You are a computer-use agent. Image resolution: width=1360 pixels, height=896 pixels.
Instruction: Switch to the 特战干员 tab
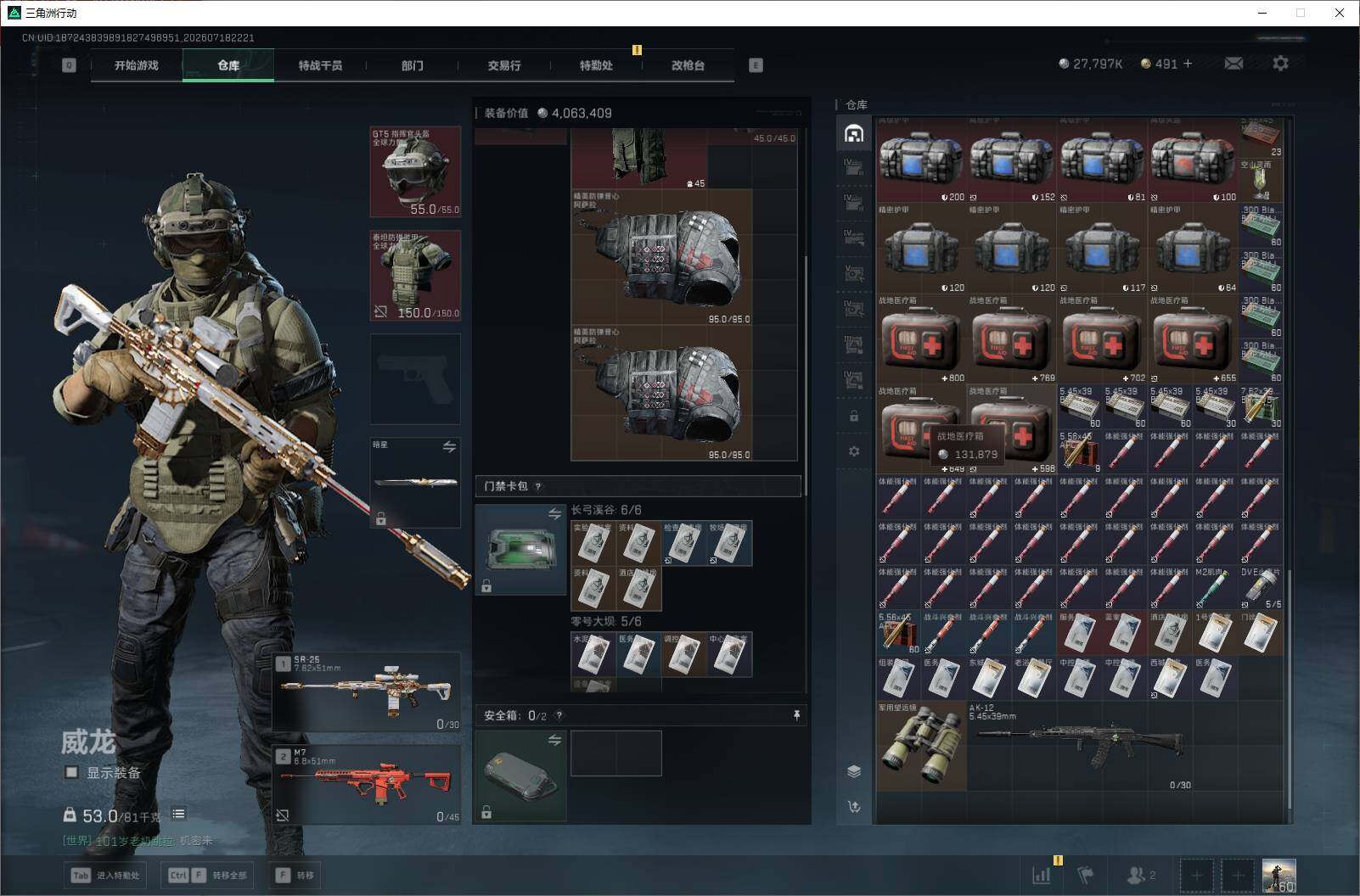click(x=320, y=65)
